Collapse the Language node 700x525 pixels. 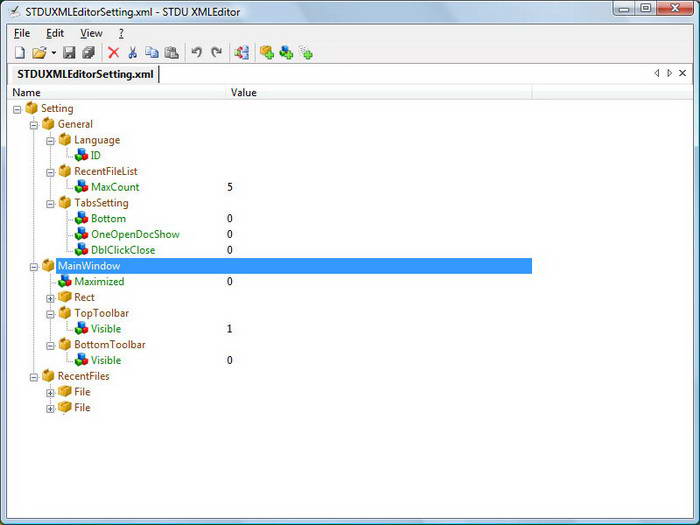pyautogui.click(x=50, y=141)
